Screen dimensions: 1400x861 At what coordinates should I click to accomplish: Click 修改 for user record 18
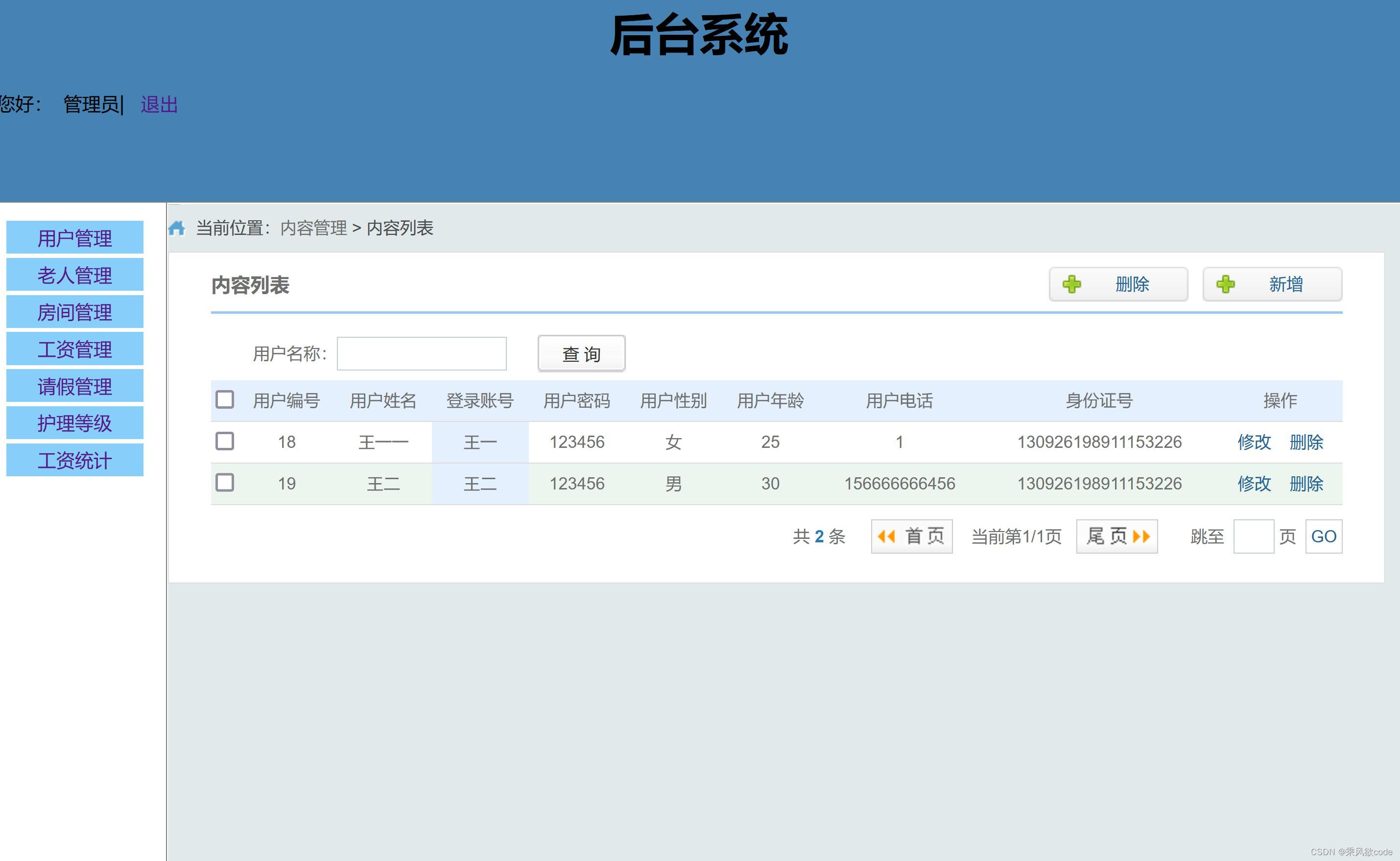coord(1255,442)
